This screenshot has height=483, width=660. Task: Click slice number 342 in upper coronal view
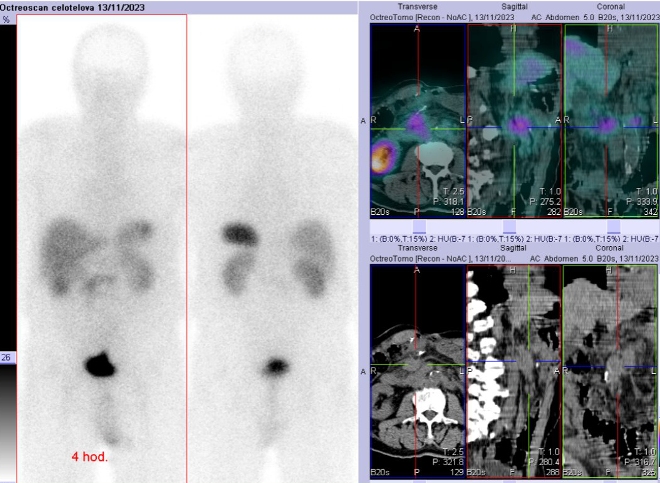click(x=650, y=212)
